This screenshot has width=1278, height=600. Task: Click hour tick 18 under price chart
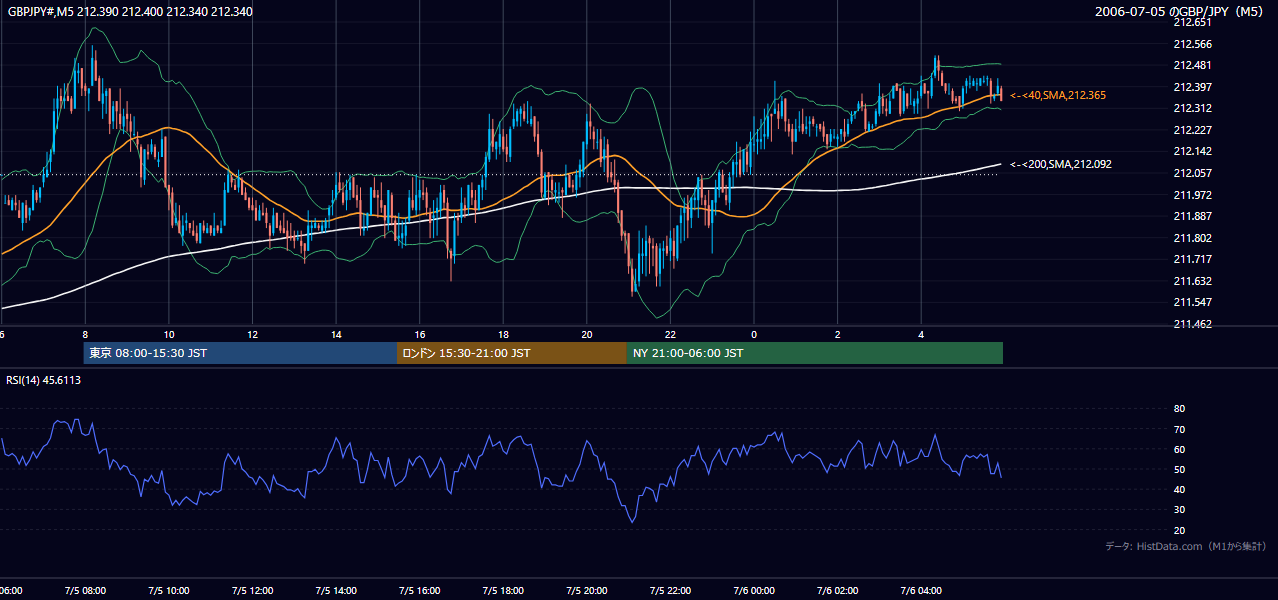click(x=503, y=335)
